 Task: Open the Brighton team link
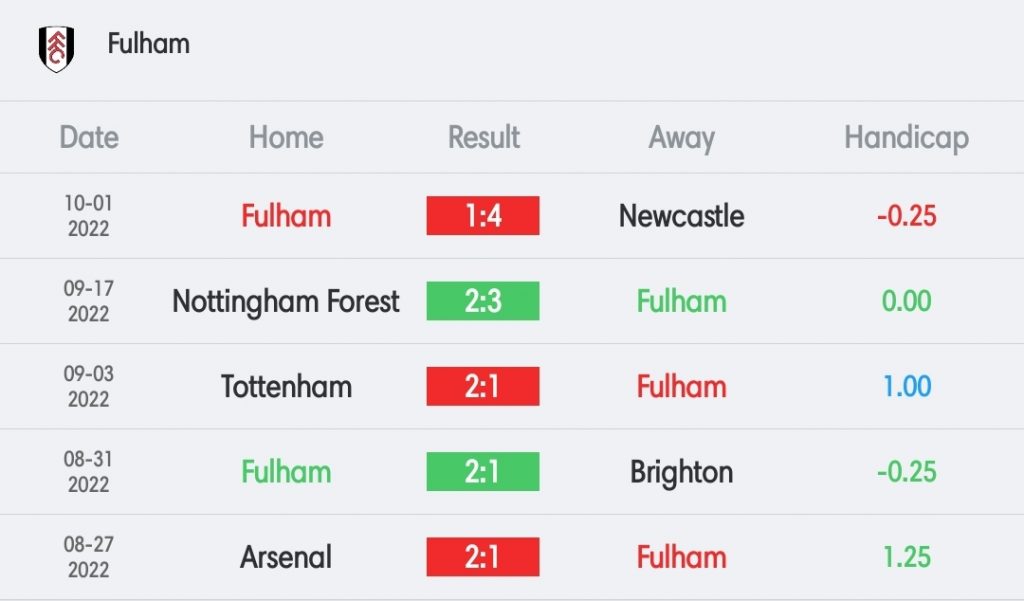pyautogui.click(x=681, y=472)
